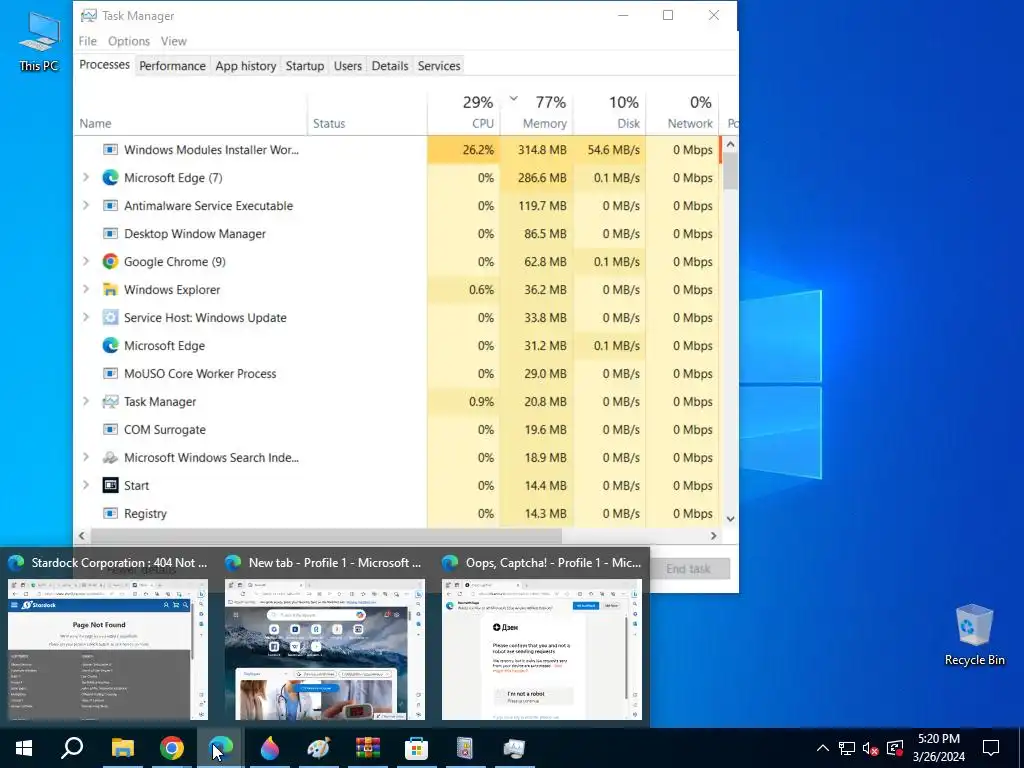Switch to the Performance tab
Viewport: 1024px width, 768px height.
tap(172, 66)
